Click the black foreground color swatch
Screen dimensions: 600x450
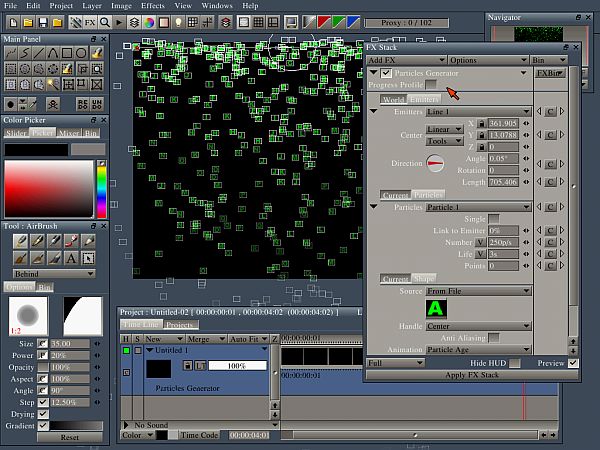pyautogui.click(x=36, y=149)
